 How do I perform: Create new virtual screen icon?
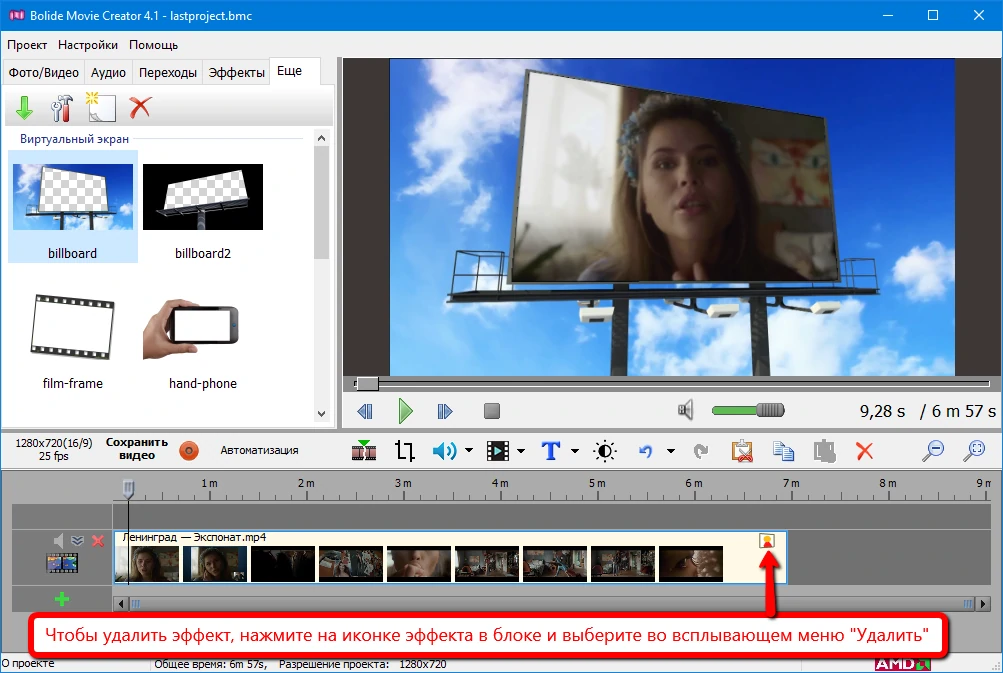[x=101, y=107]
